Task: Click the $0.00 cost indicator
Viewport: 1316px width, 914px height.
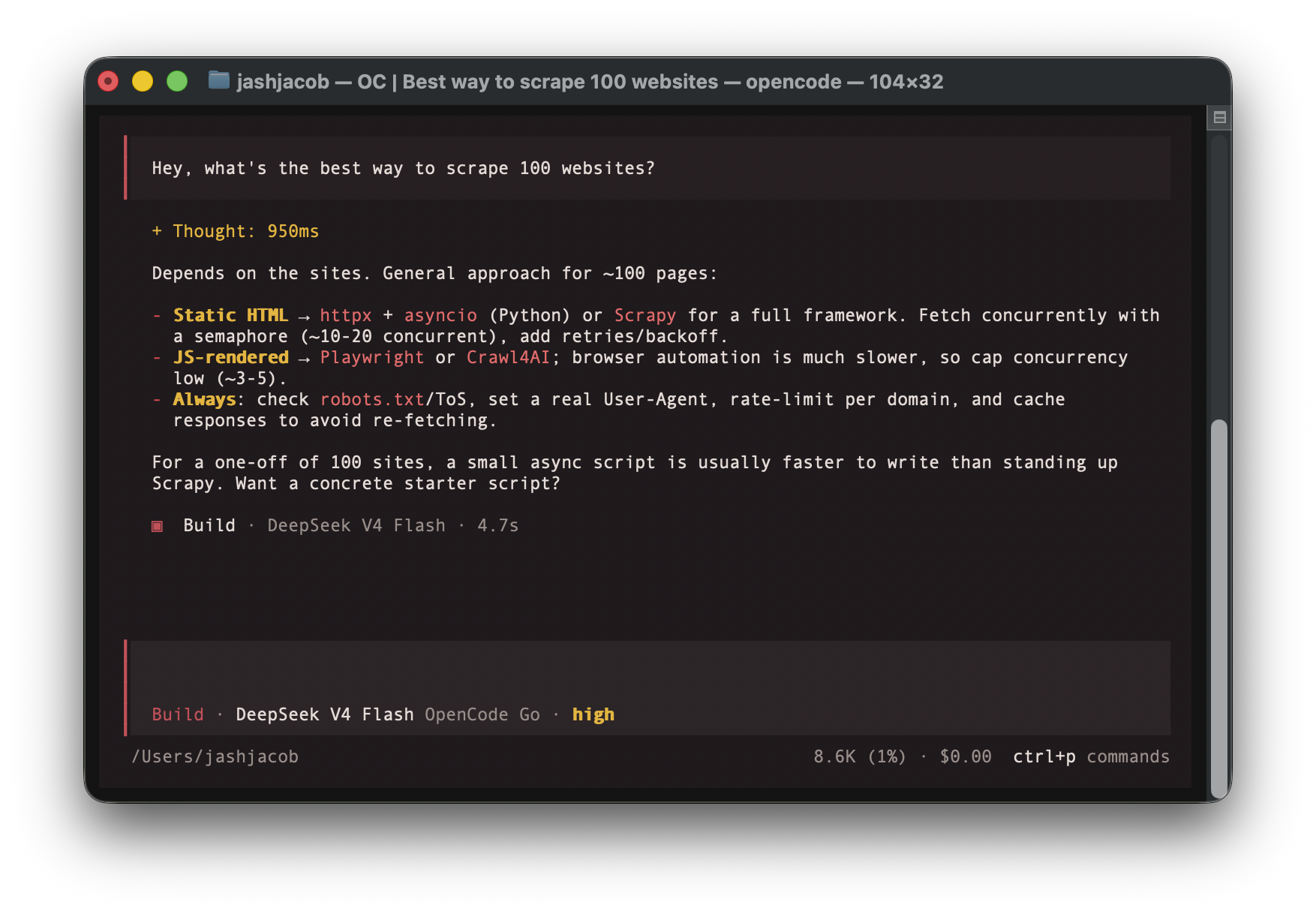Action: (966, 756)
